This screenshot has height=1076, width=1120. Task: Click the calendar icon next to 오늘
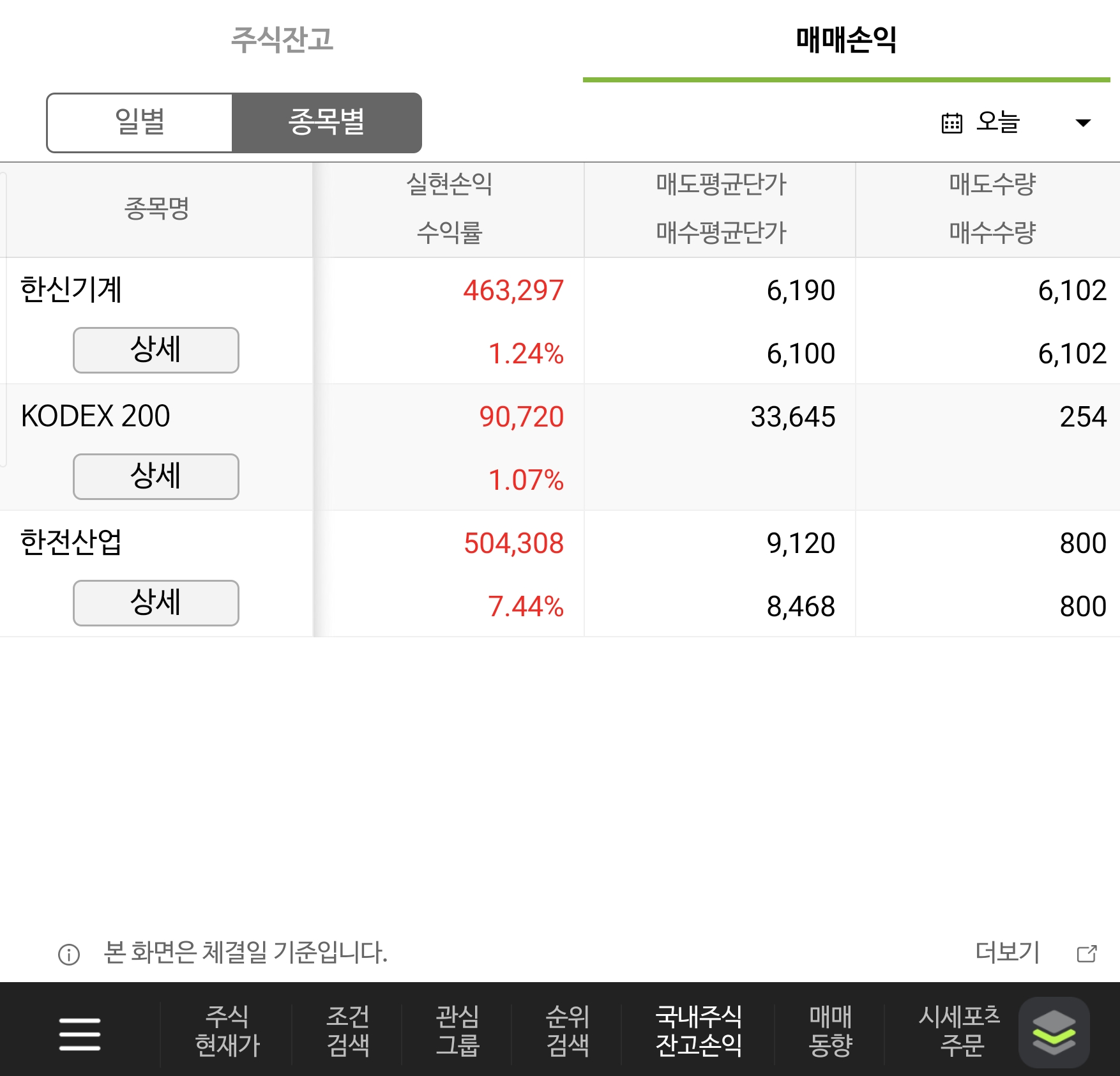point(951,123)
